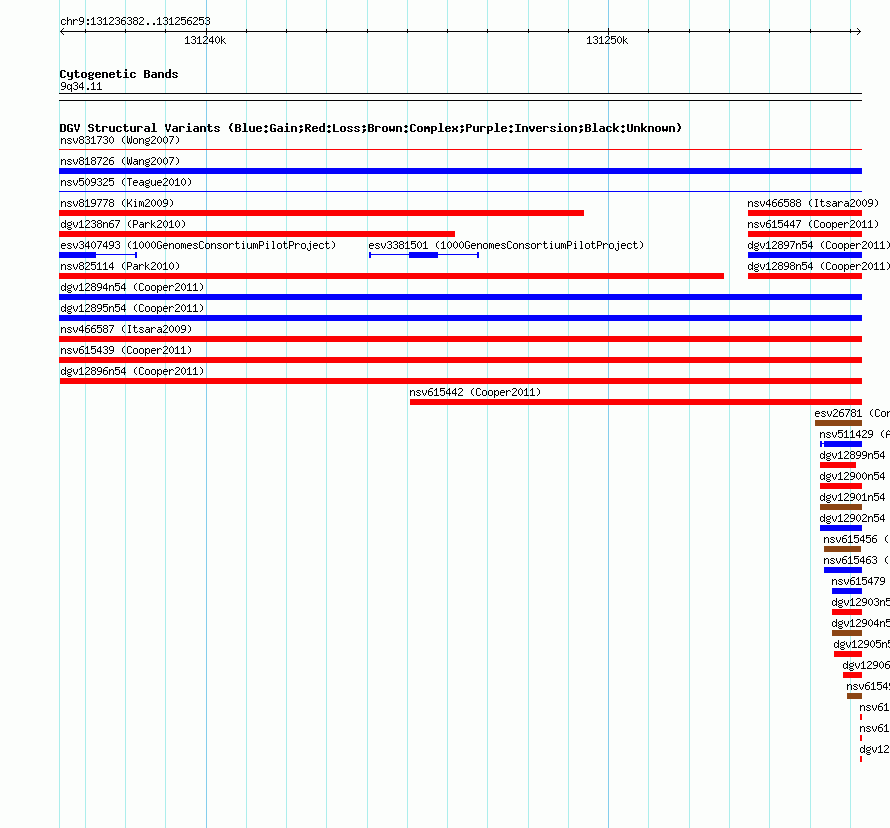Click the 131240k ruler tick label
Screen dimensions: 890x828
[x=205, y=40]
